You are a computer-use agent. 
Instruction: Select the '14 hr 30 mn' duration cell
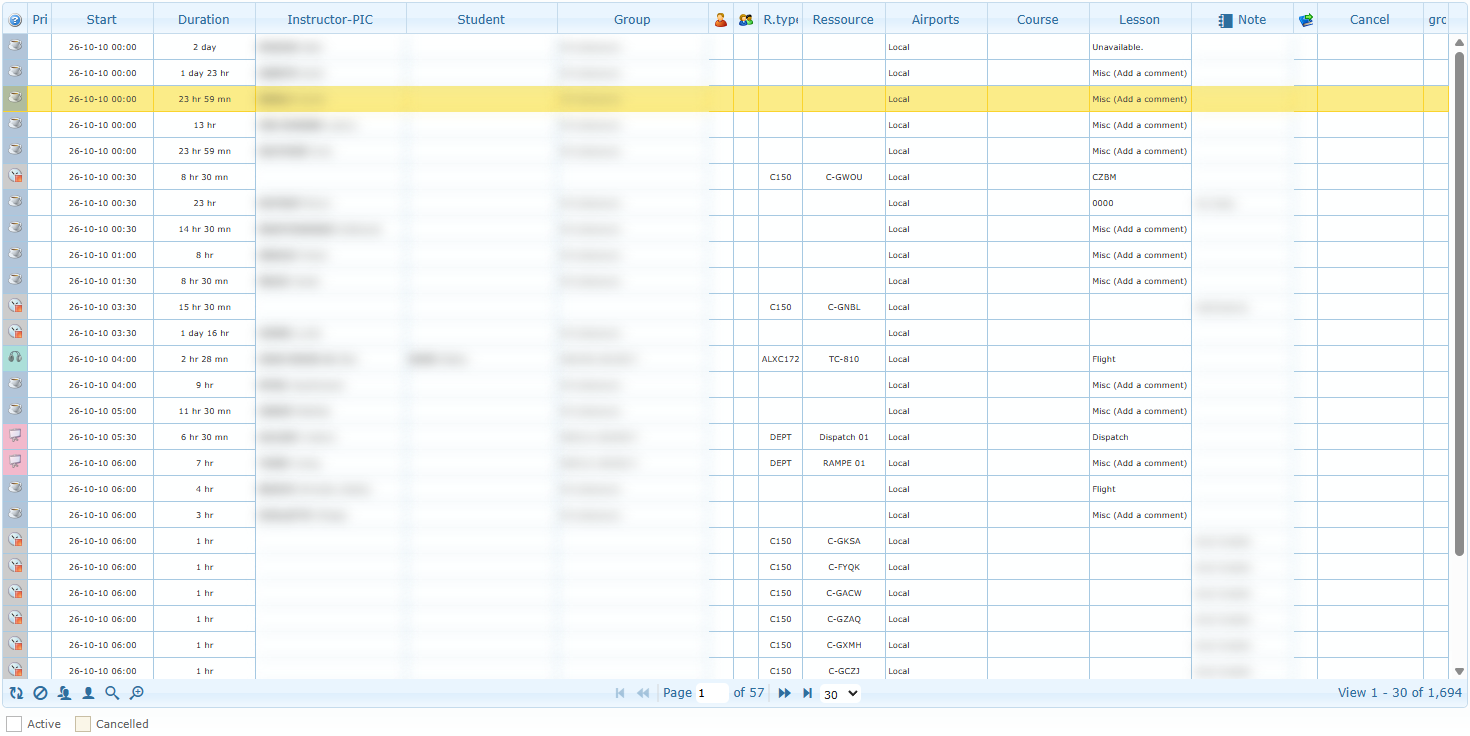204,229
